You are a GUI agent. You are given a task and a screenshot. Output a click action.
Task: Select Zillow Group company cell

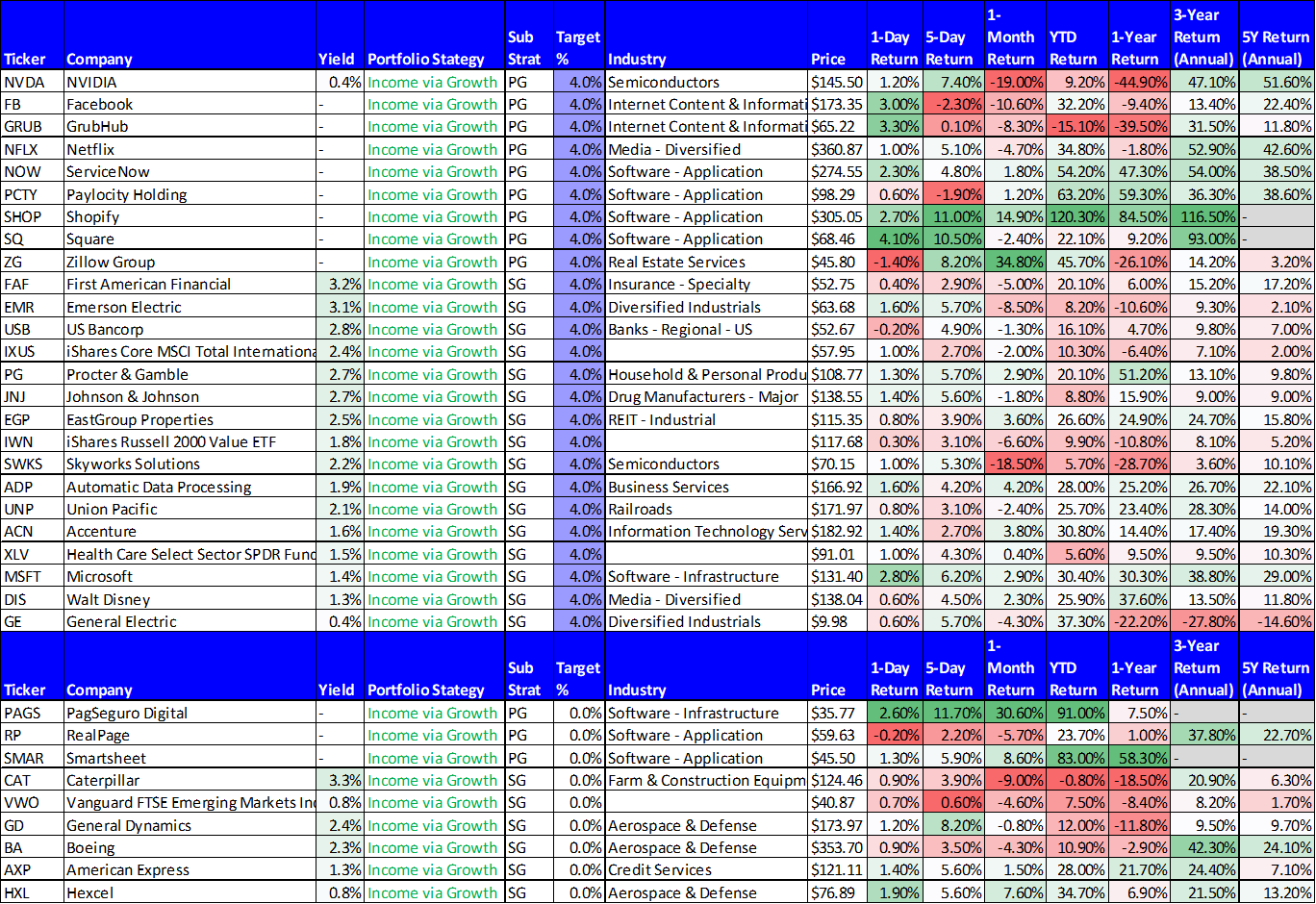(x=190, y=262)
